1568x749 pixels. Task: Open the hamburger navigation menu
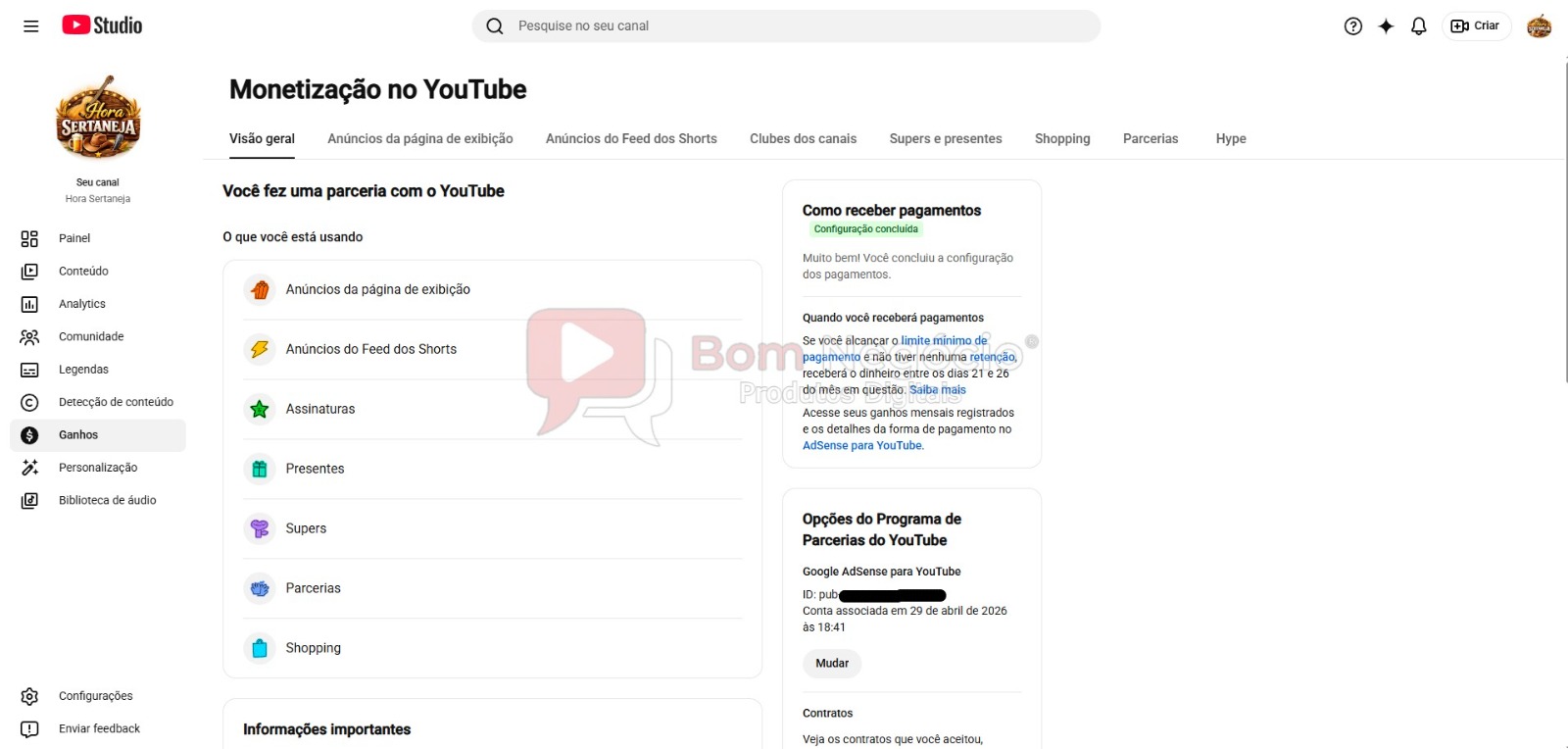31,26
